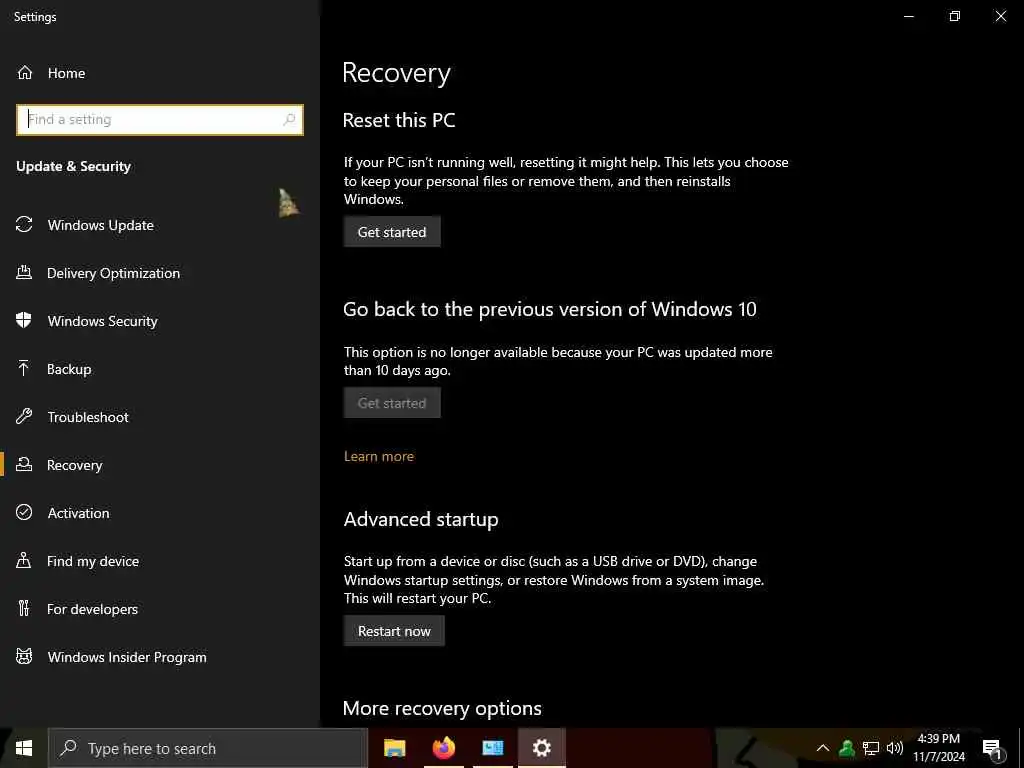Image resolution: width=1024 pixels, height=768 pixels.
Task: Click the magnifier icon in Find a setting
Action: tap(289, 120)
